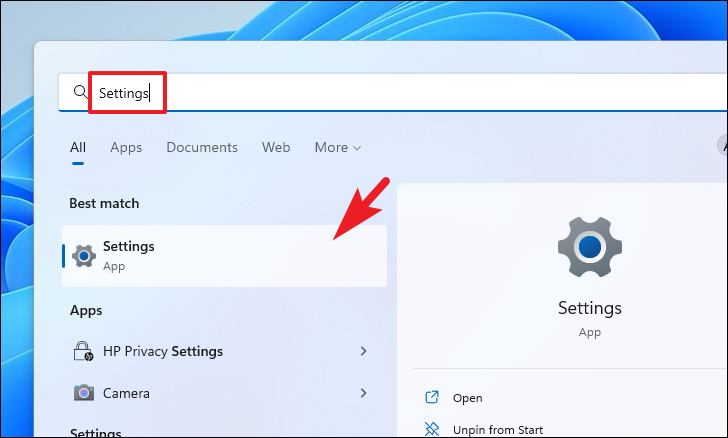The image size is (728, 438).
Task: Switch to the Apps tab
Action: pos(126,148)
